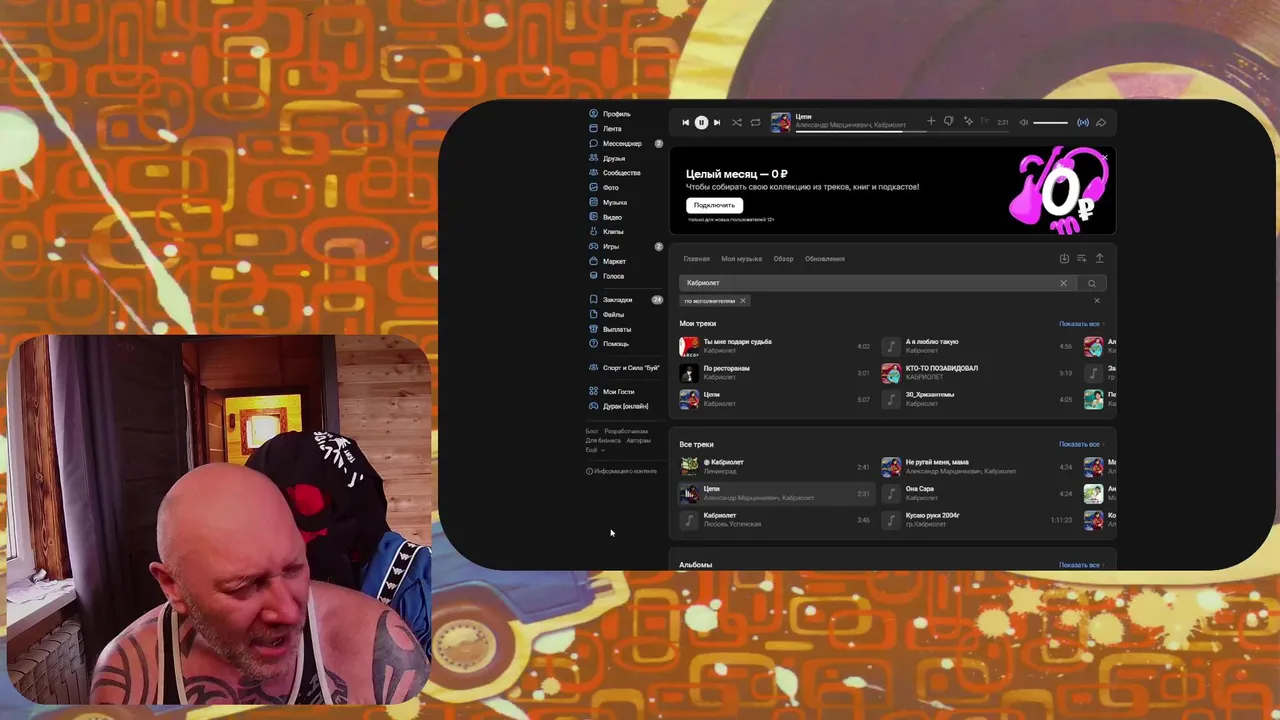The height and width of the screenshot is (720, 1280).
Task: Play Кабриолет by Любовь Успенская
Action: pos(775,520)
